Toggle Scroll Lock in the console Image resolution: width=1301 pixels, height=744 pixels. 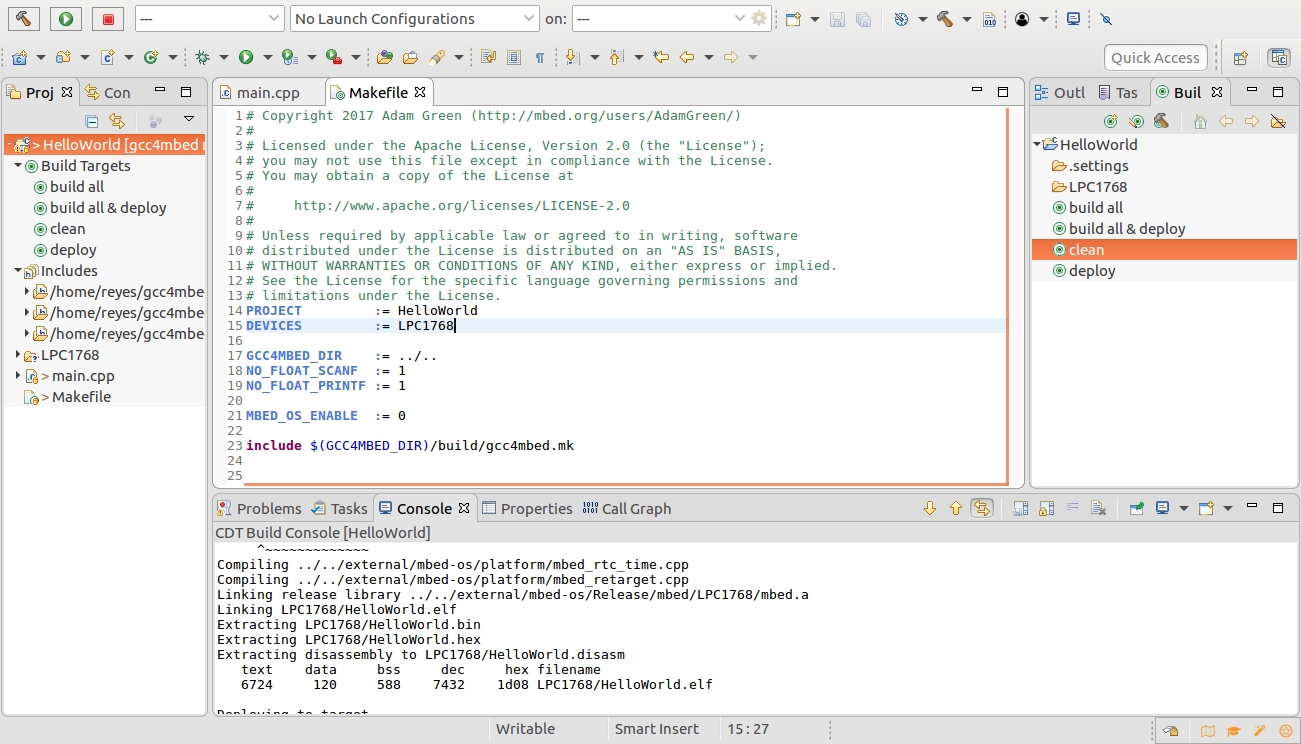[1045, 508]
